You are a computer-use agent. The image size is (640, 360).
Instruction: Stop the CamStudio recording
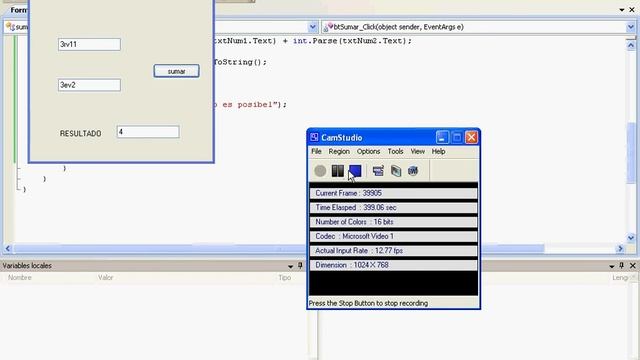(355, 171)
